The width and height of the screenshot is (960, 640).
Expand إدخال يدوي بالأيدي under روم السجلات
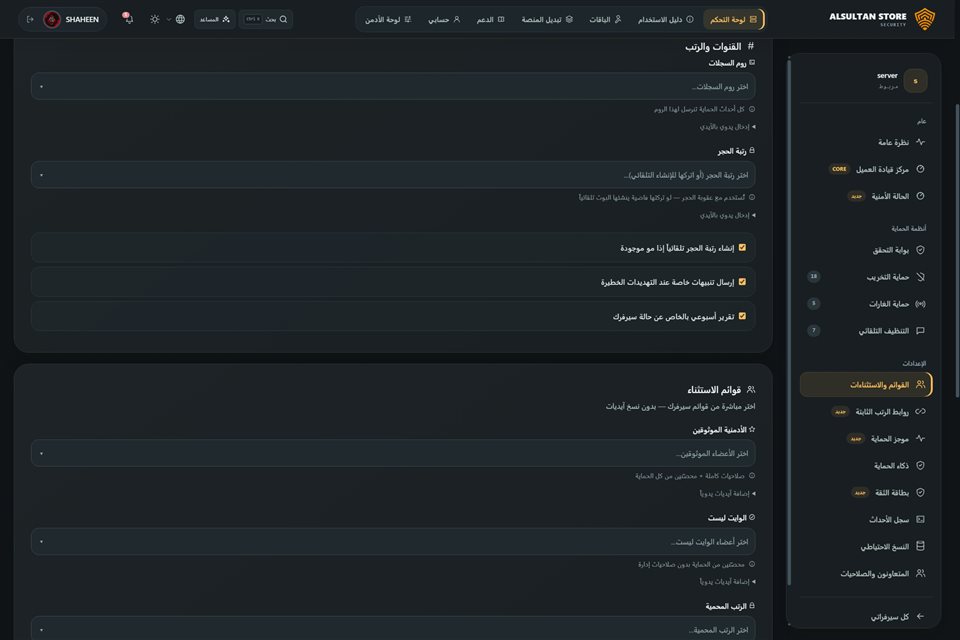click(x=727, y=127)
